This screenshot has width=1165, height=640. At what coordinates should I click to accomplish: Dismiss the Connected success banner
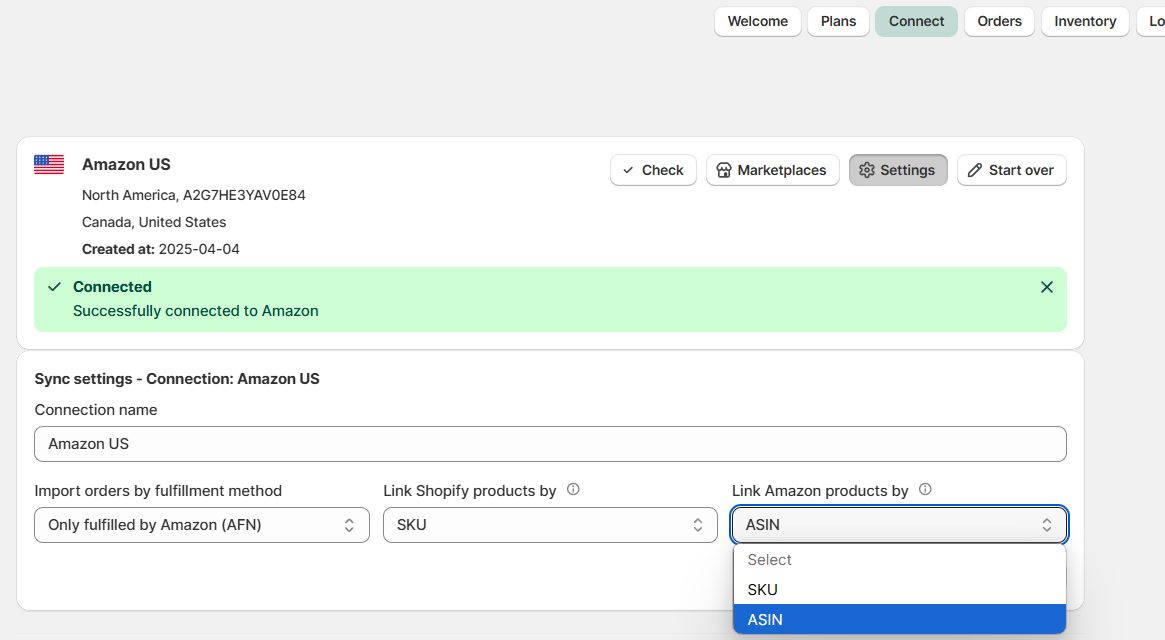click(x=1046, y=287)
